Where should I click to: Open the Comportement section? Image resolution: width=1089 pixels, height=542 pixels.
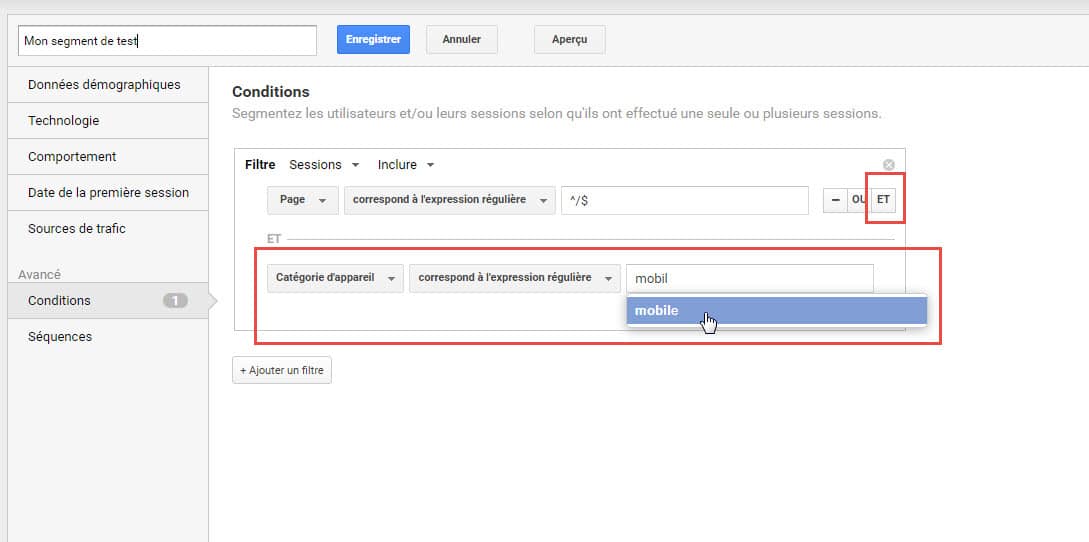108,157
